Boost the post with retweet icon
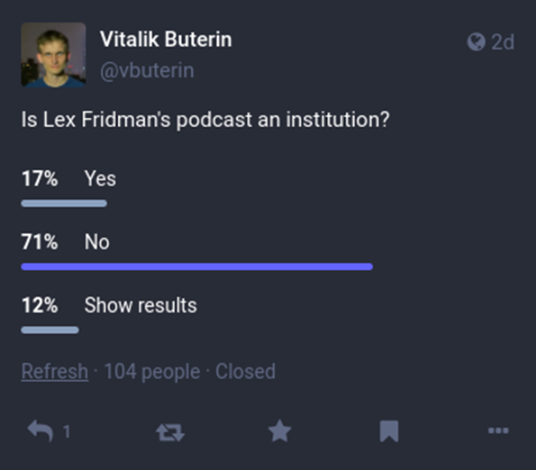The width and height of the screenshot is (536, 470). pos(170,432)
